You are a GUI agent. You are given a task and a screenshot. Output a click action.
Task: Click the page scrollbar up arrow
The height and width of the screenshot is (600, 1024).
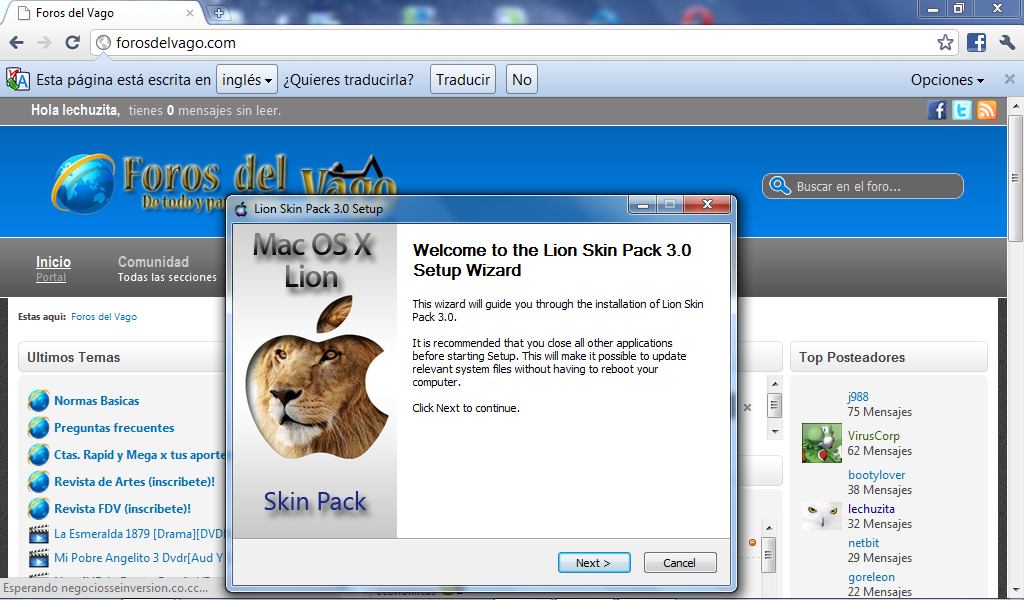[x=1015, y=105]
